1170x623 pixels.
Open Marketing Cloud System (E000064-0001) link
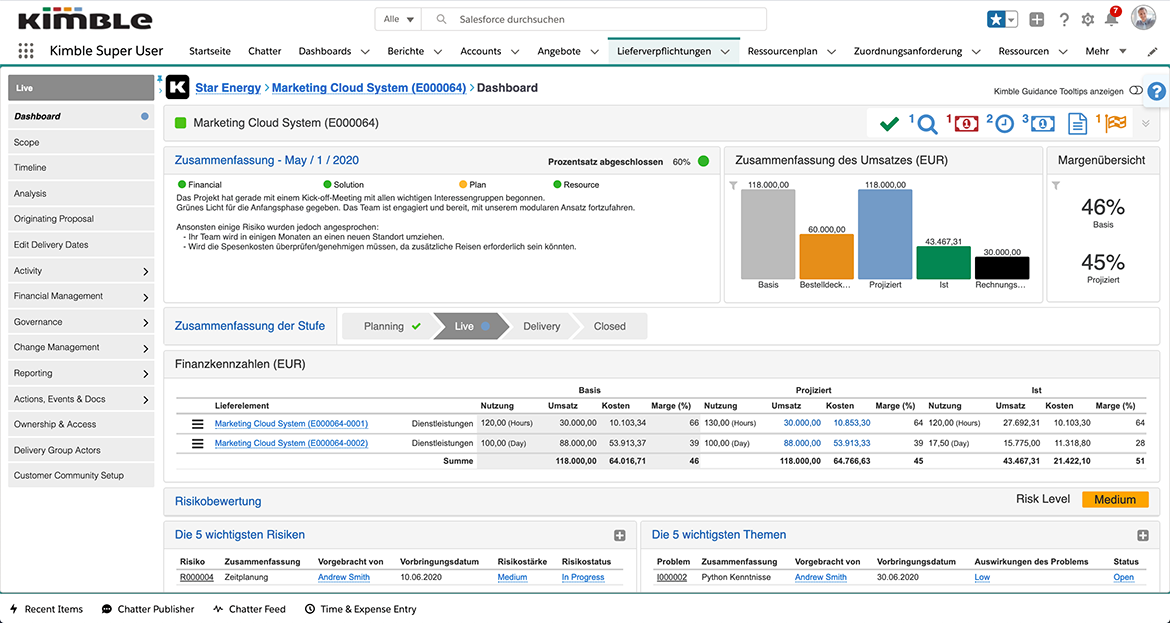point(291,424)
